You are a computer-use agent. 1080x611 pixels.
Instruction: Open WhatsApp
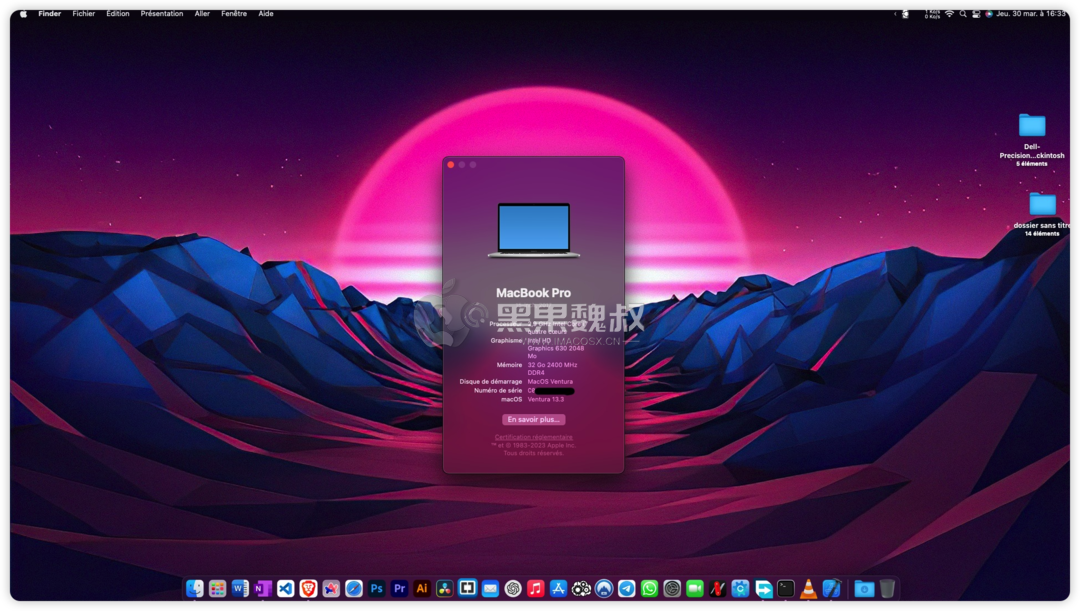tap(649, 588)
